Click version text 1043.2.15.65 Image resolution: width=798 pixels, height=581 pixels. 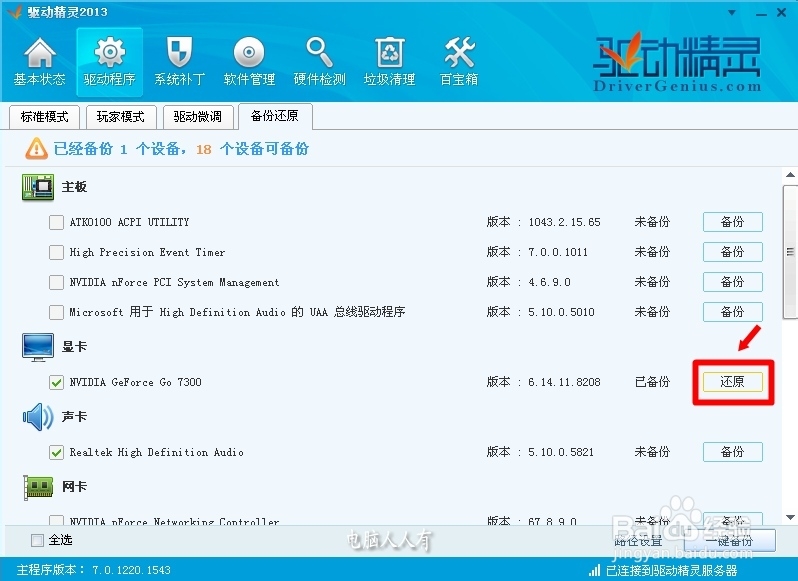(564, 222)
